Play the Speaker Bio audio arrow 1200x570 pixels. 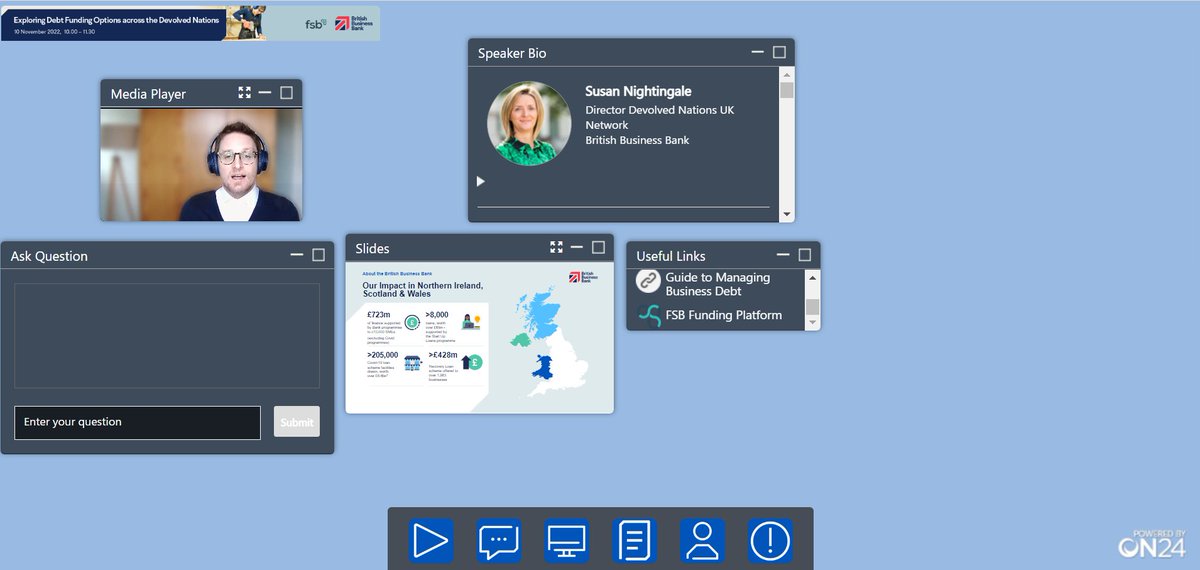[481, 181]
